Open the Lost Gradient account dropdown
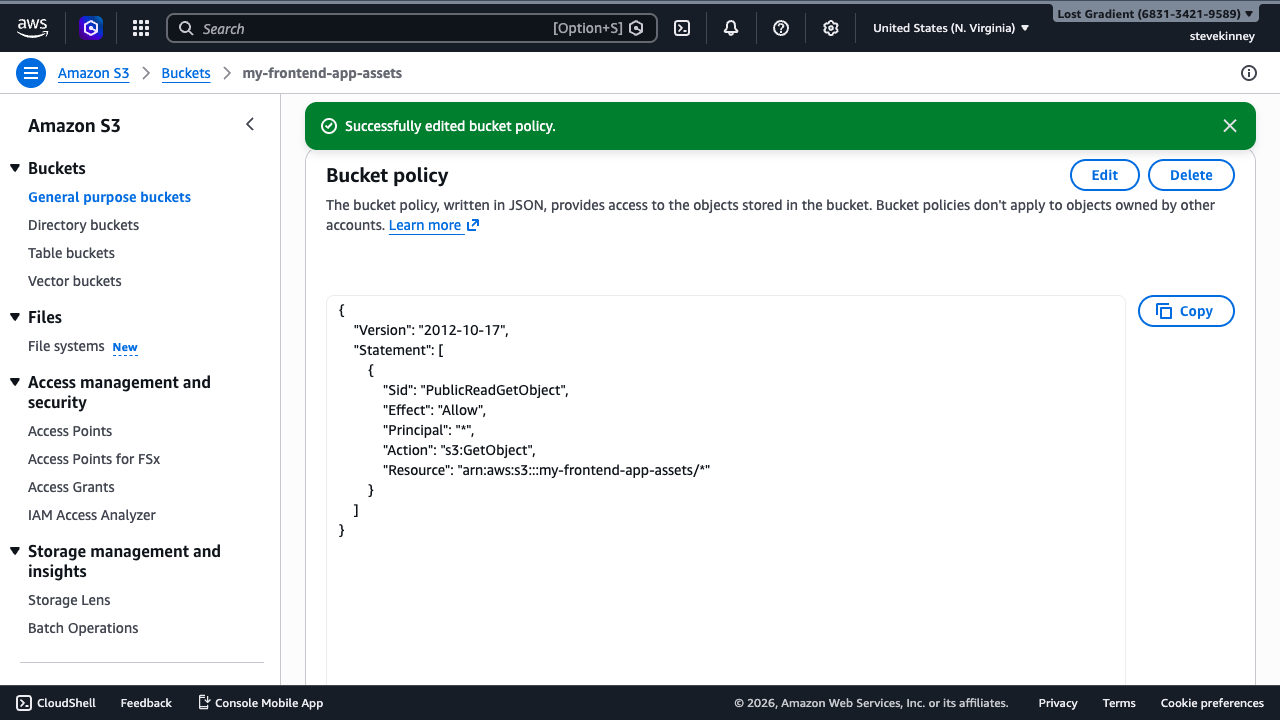 click(x=1155, y=14)
